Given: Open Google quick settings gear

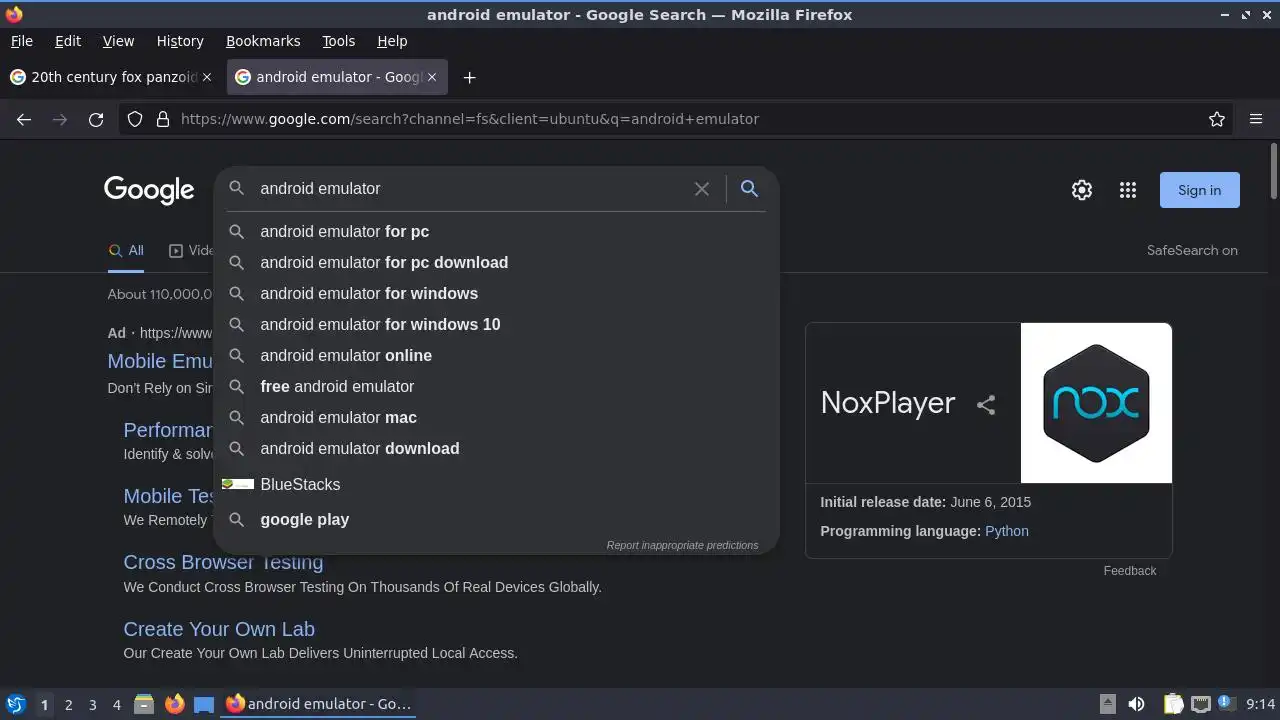Looking at the screenshot, I should pyautogui.click(x=1082, y=190).
